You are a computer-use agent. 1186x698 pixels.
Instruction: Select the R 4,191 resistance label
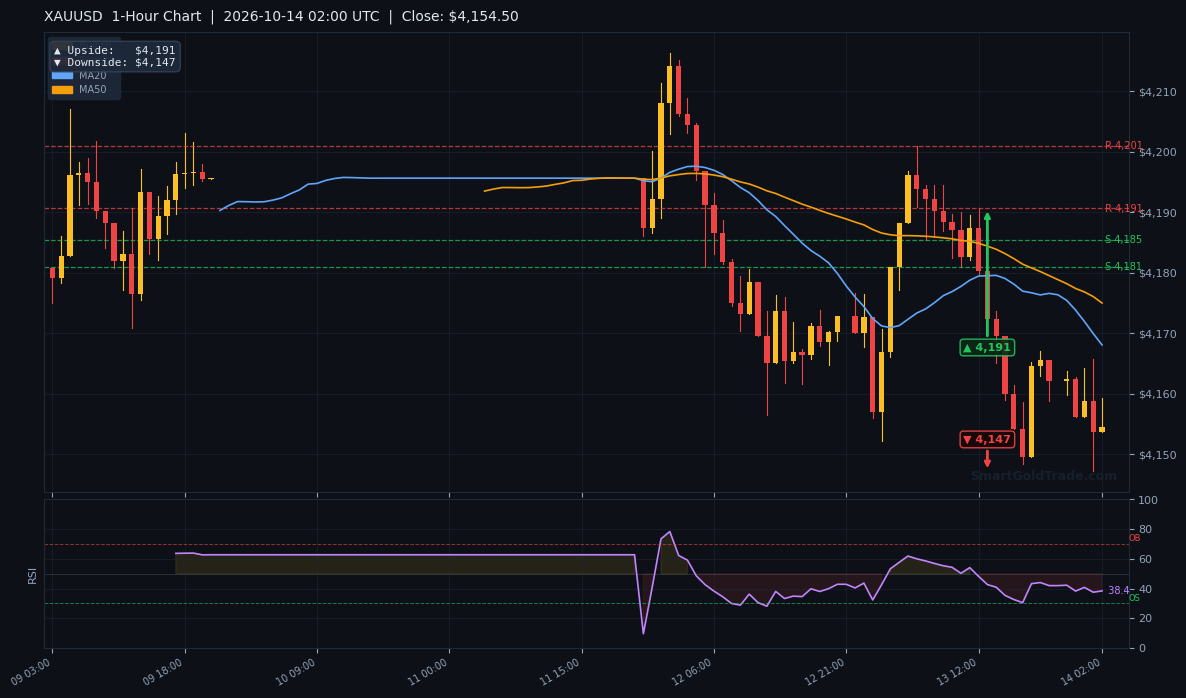[1123, 208]
